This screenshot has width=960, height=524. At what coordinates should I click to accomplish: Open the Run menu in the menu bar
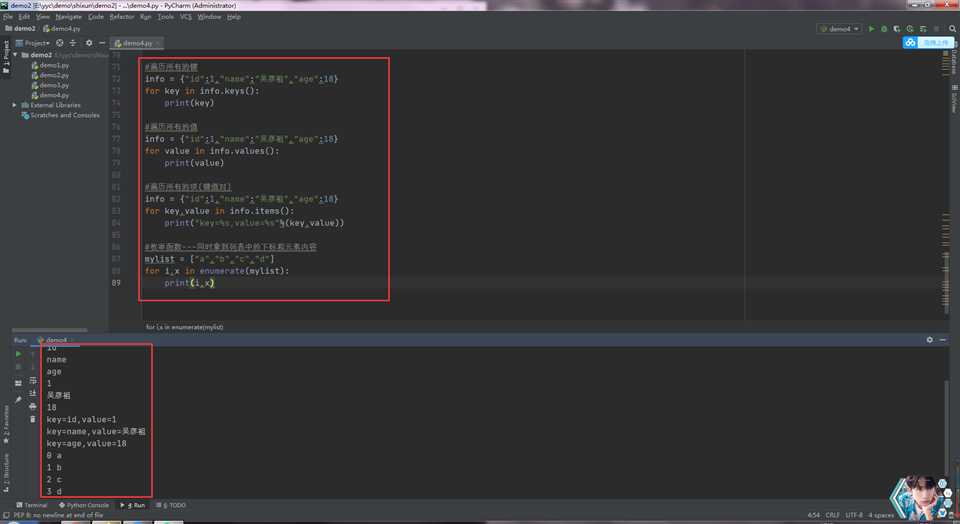145,17
